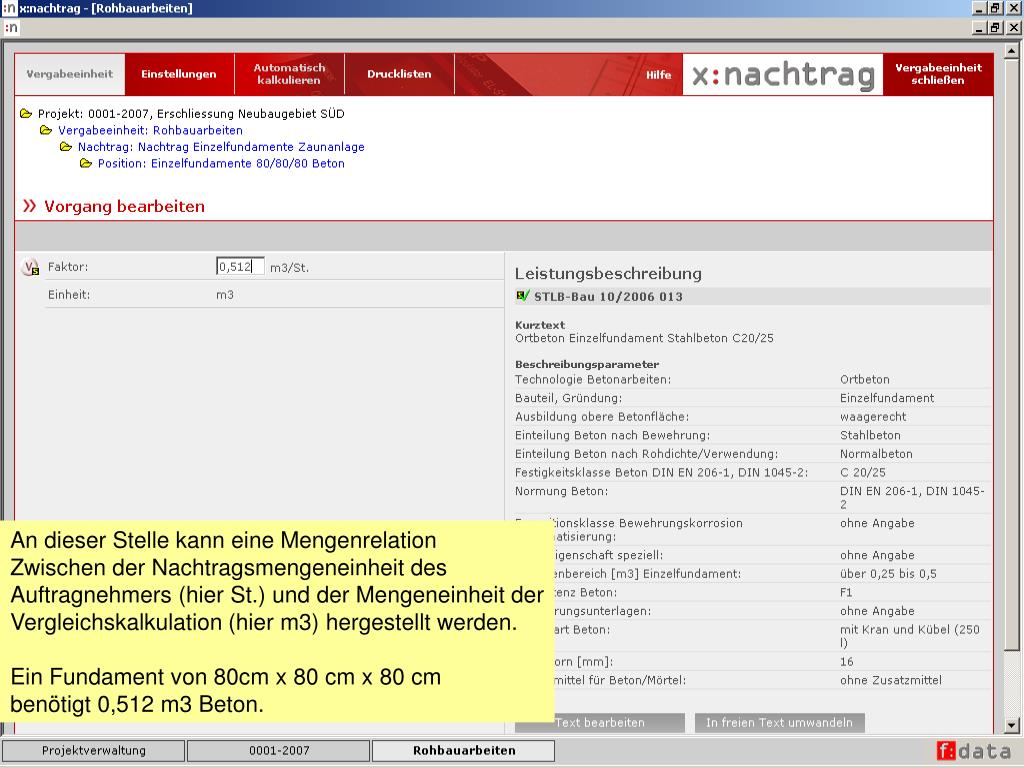This screenshot has height=768, width=1024.
Task: Click the über 0,25 bis 0,5 value
Action: (x=888, y=574)
